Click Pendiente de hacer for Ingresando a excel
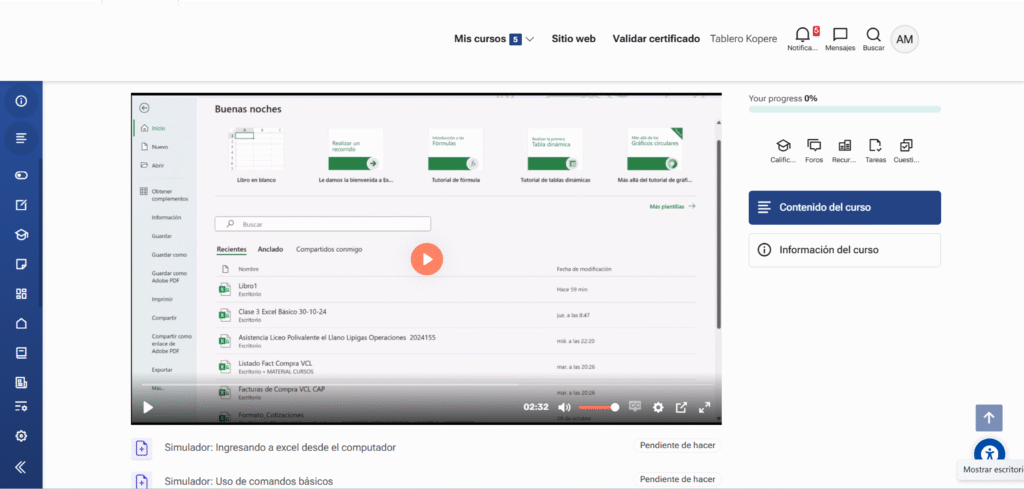 [677, 445]
